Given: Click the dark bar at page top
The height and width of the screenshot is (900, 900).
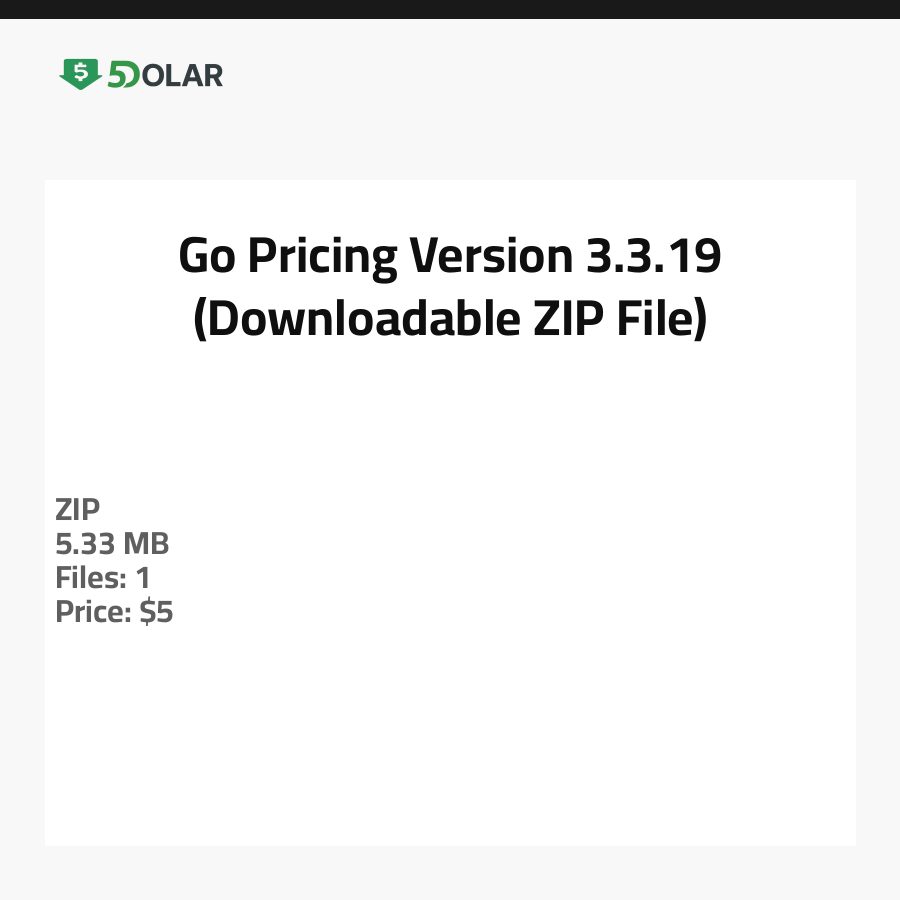Looking at the screenshot, I should click(450, 9).
